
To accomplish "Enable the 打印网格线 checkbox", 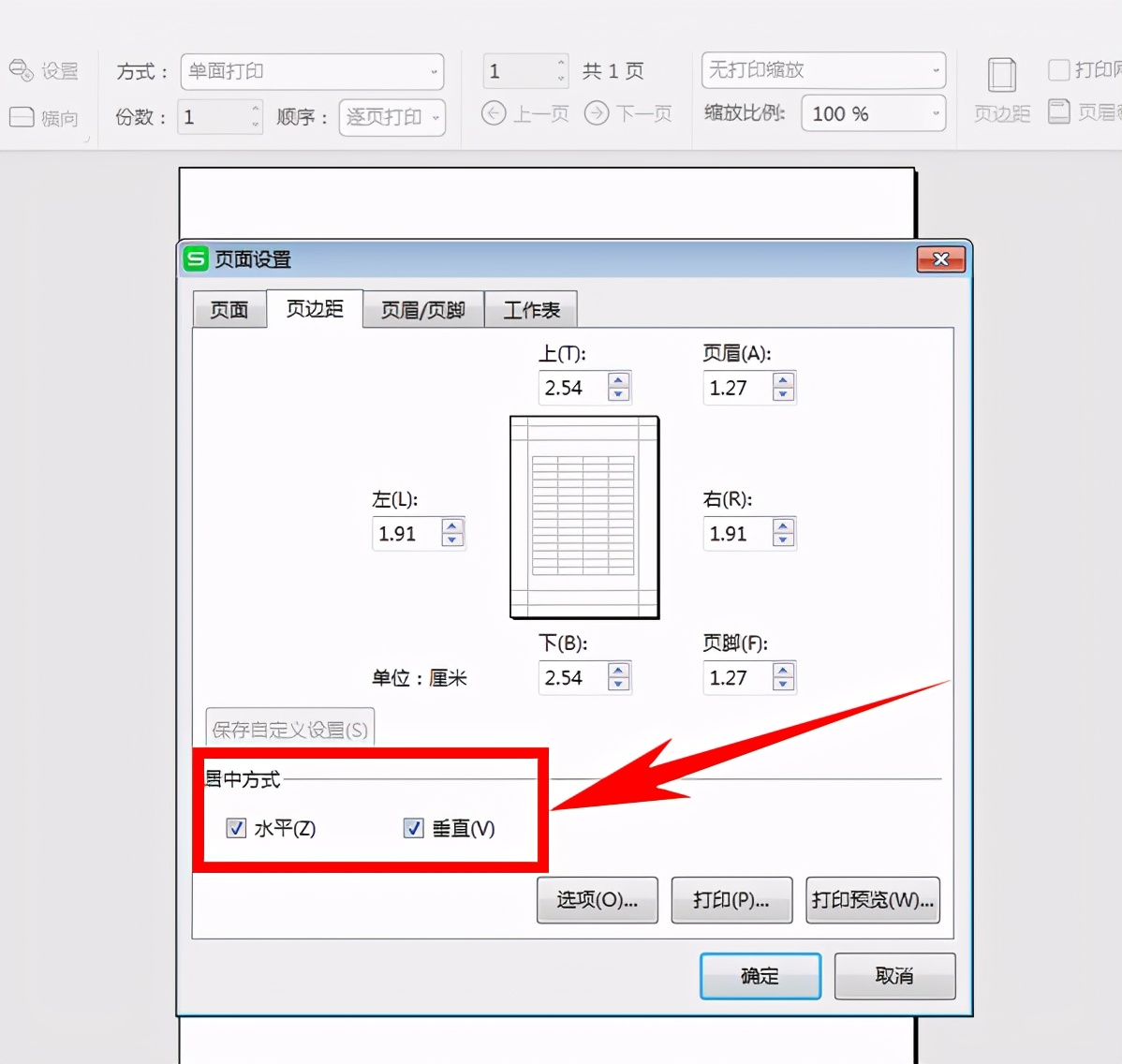I will (1058, 70).
